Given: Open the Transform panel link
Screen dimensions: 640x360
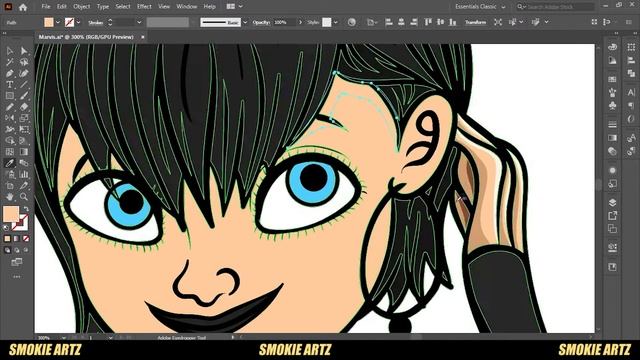Looking at the screenshot, I should tap(476, 22).
